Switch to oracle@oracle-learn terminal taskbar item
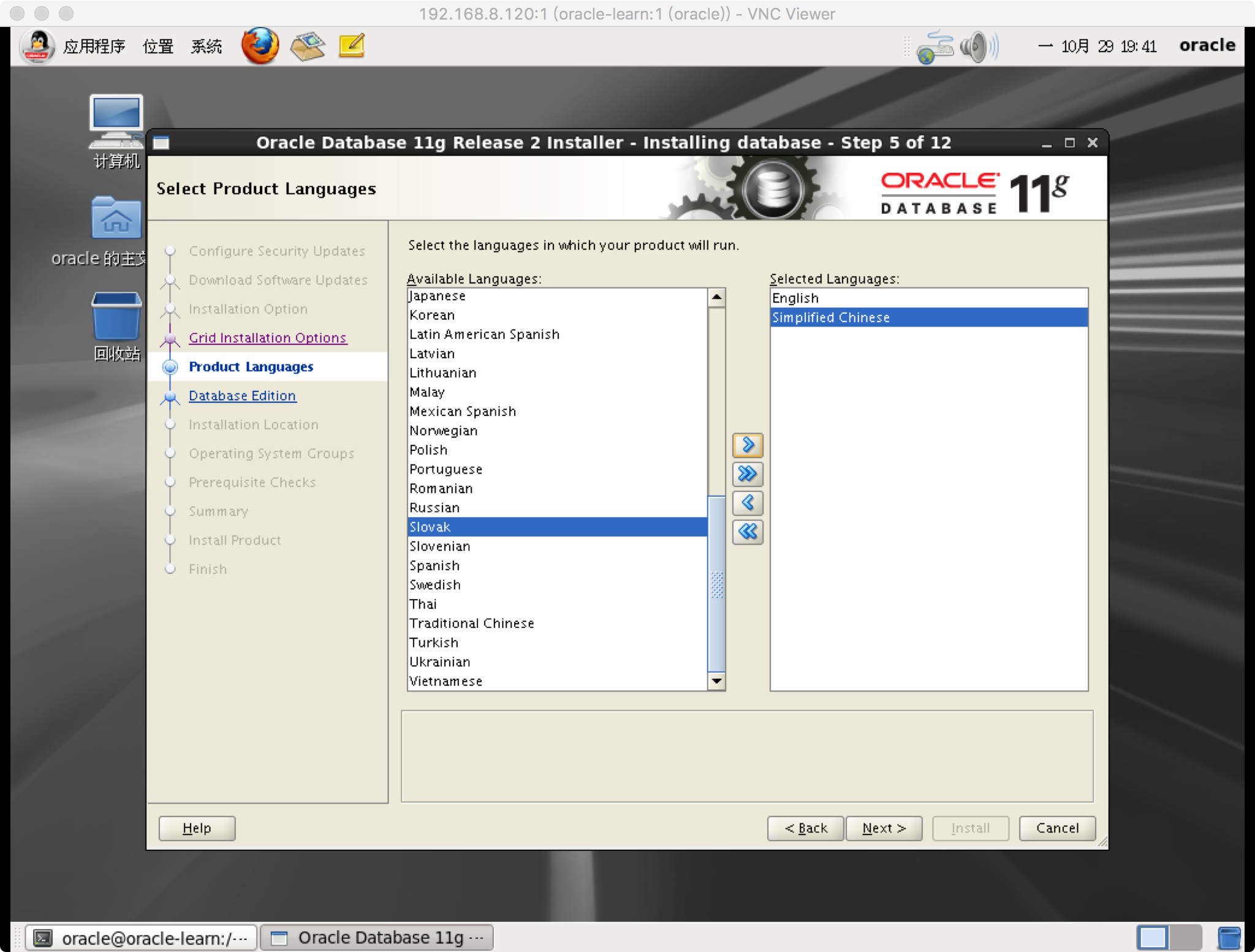This screenshot has width=1255, height=952. pos(141,938)
